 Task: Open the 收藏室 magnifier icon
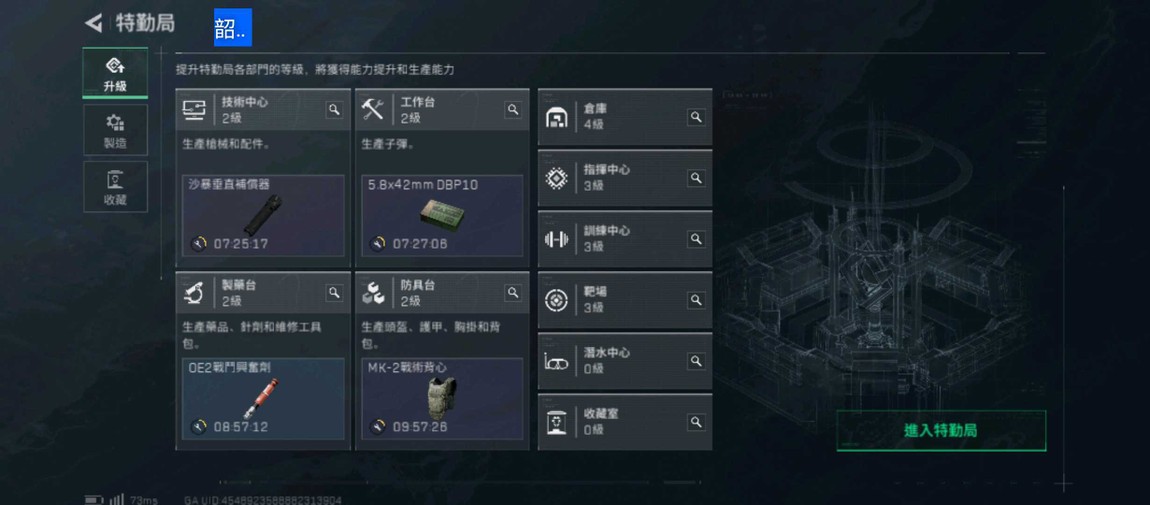point(696,422)
